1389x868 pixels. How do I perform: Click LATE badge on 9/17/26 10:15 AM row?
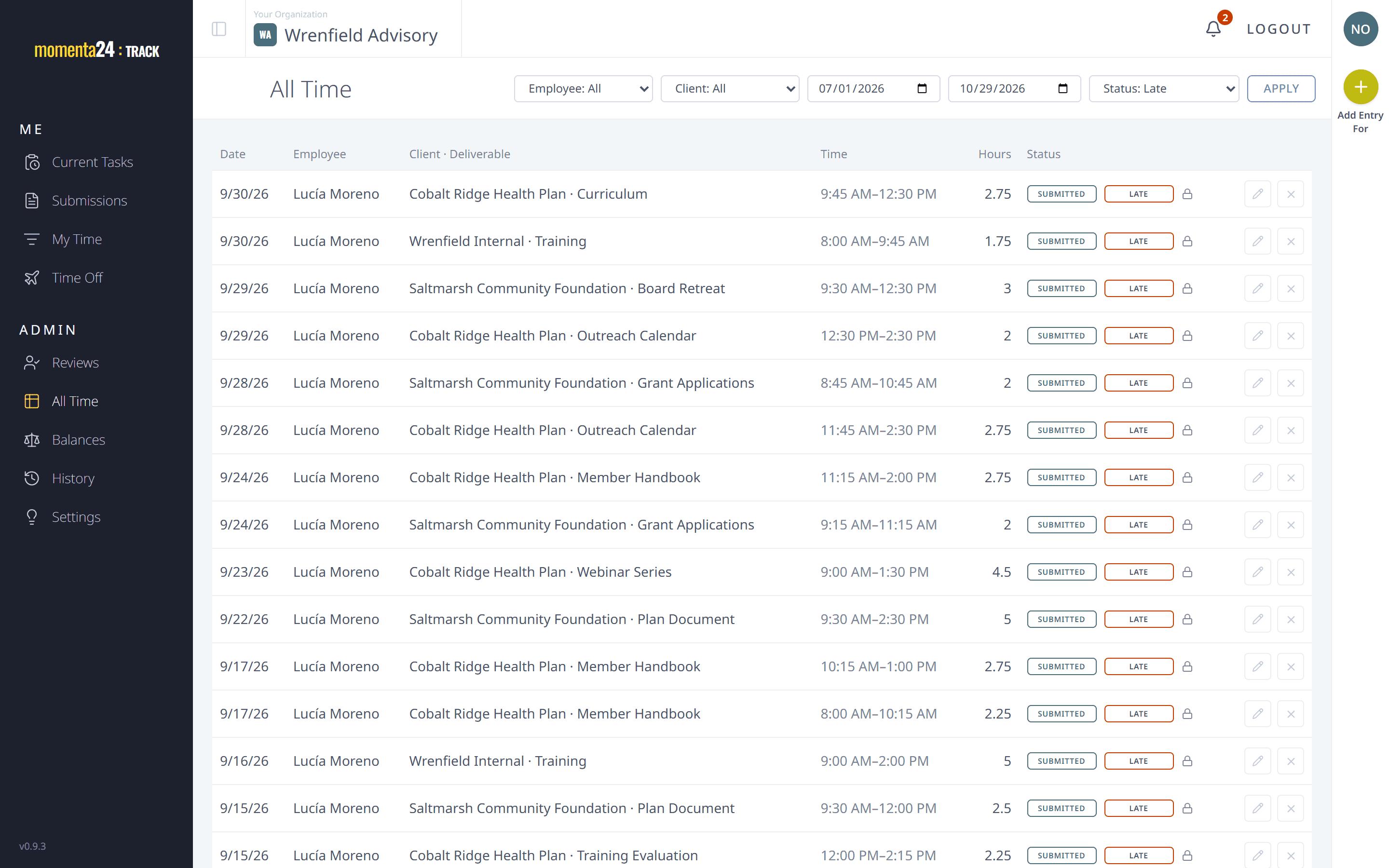point(1138,666)
